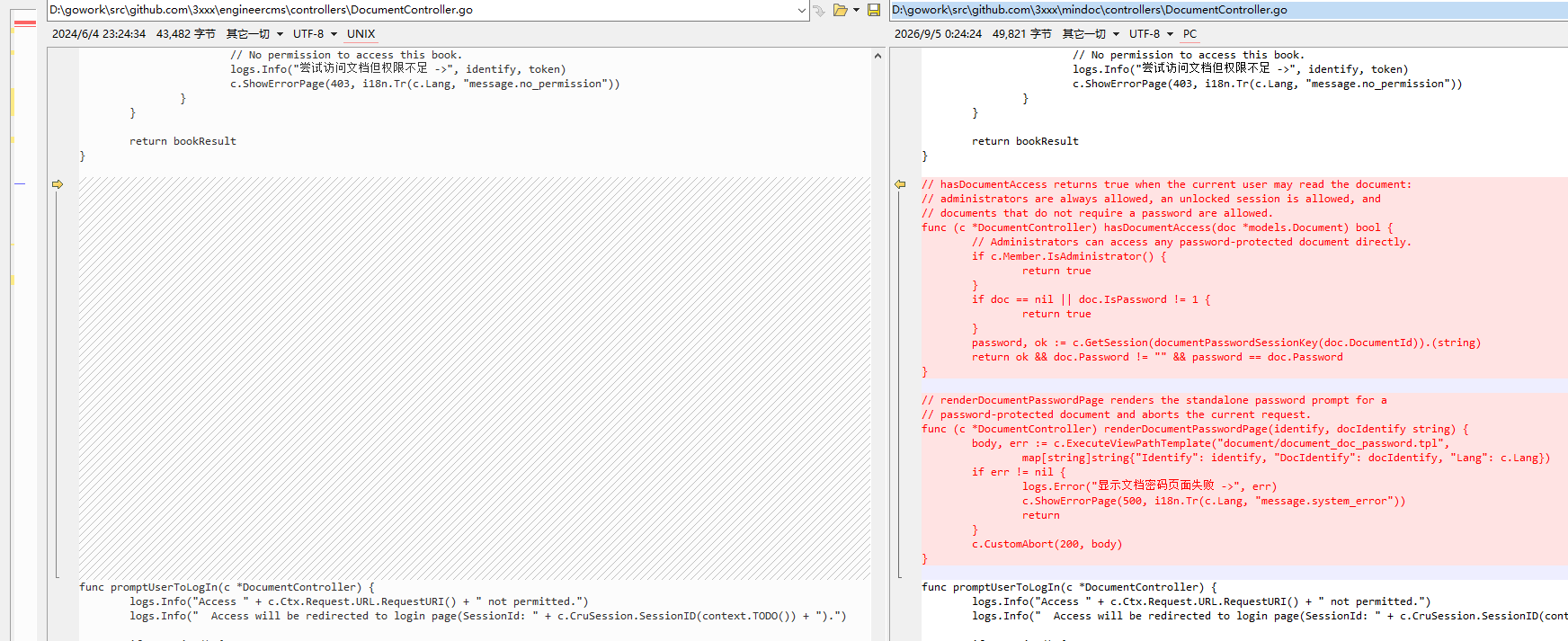
Task: Focus the mindoc file path field
Action: coord(1228,10)
